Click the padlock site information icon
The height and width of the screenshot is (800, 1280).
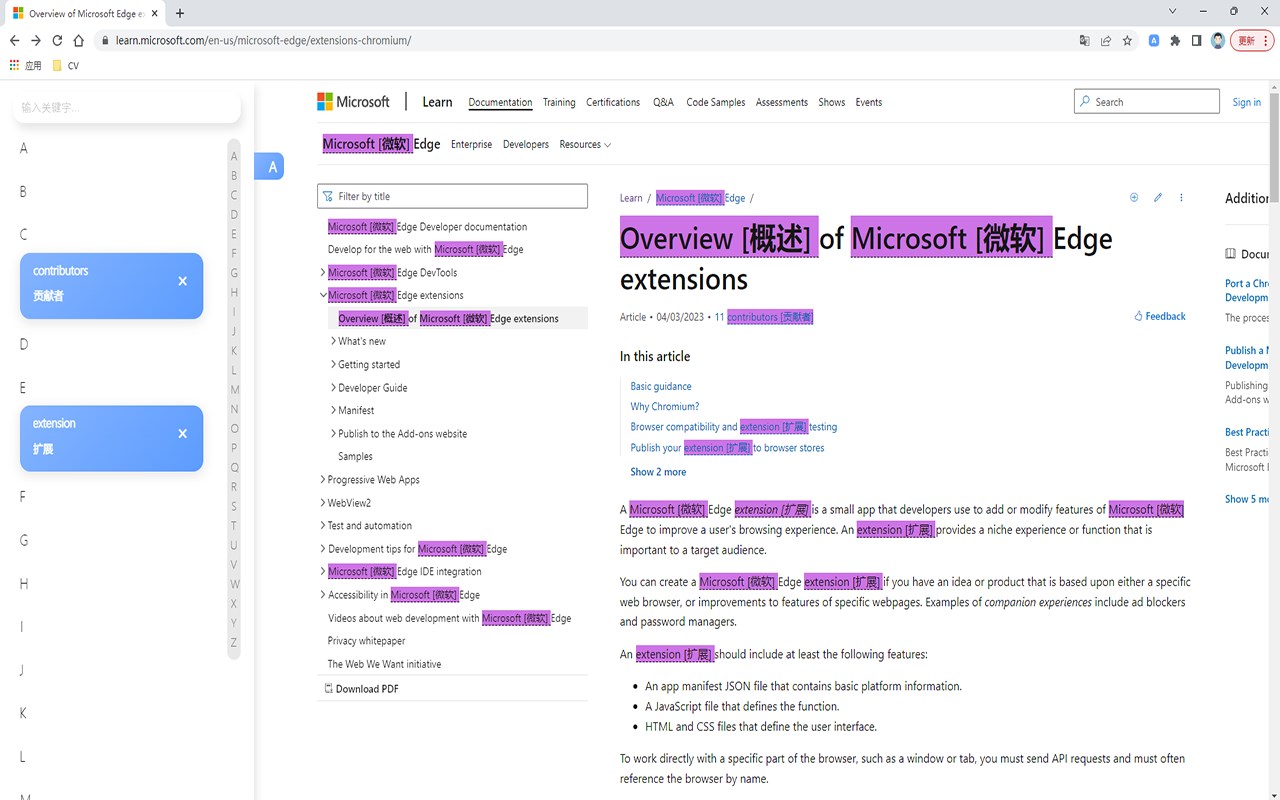coord(105,41)
